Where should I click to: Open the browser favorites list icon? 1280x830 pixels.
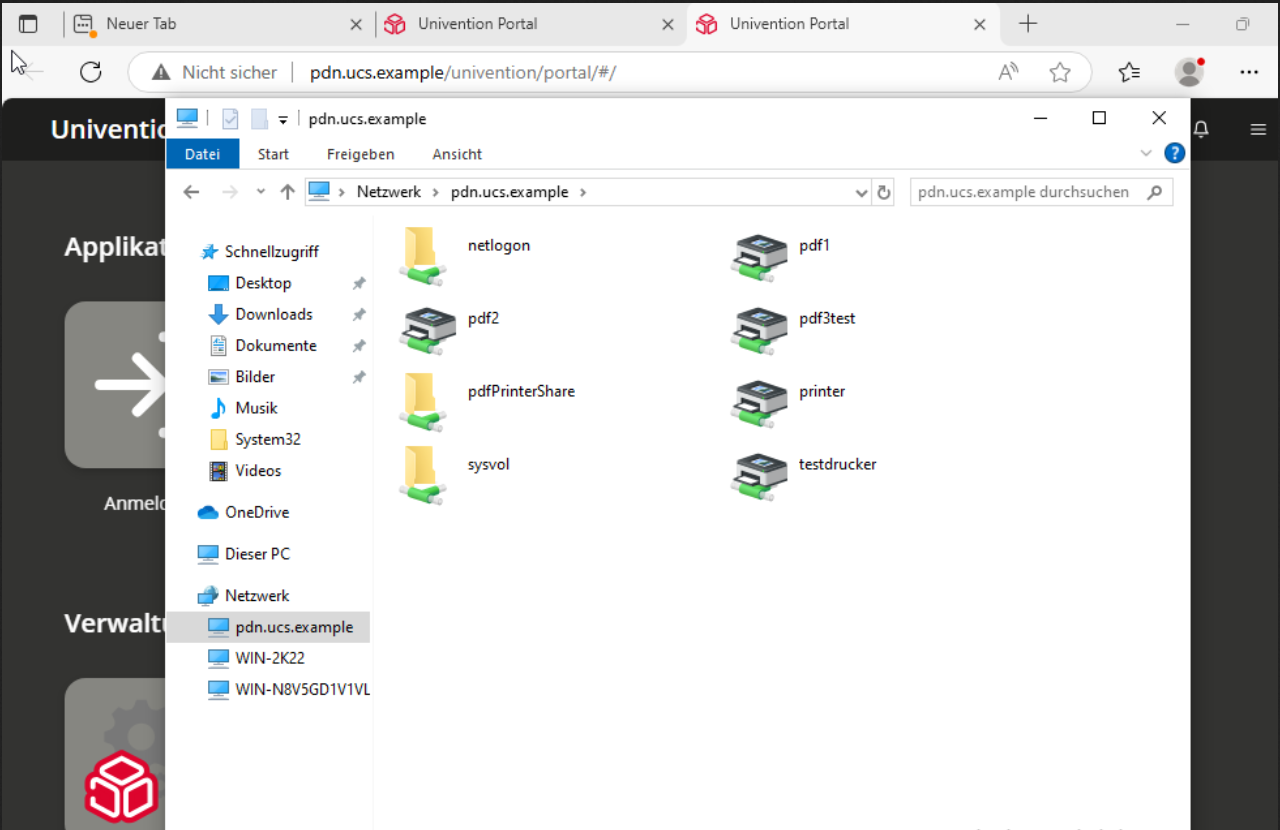1129,72
